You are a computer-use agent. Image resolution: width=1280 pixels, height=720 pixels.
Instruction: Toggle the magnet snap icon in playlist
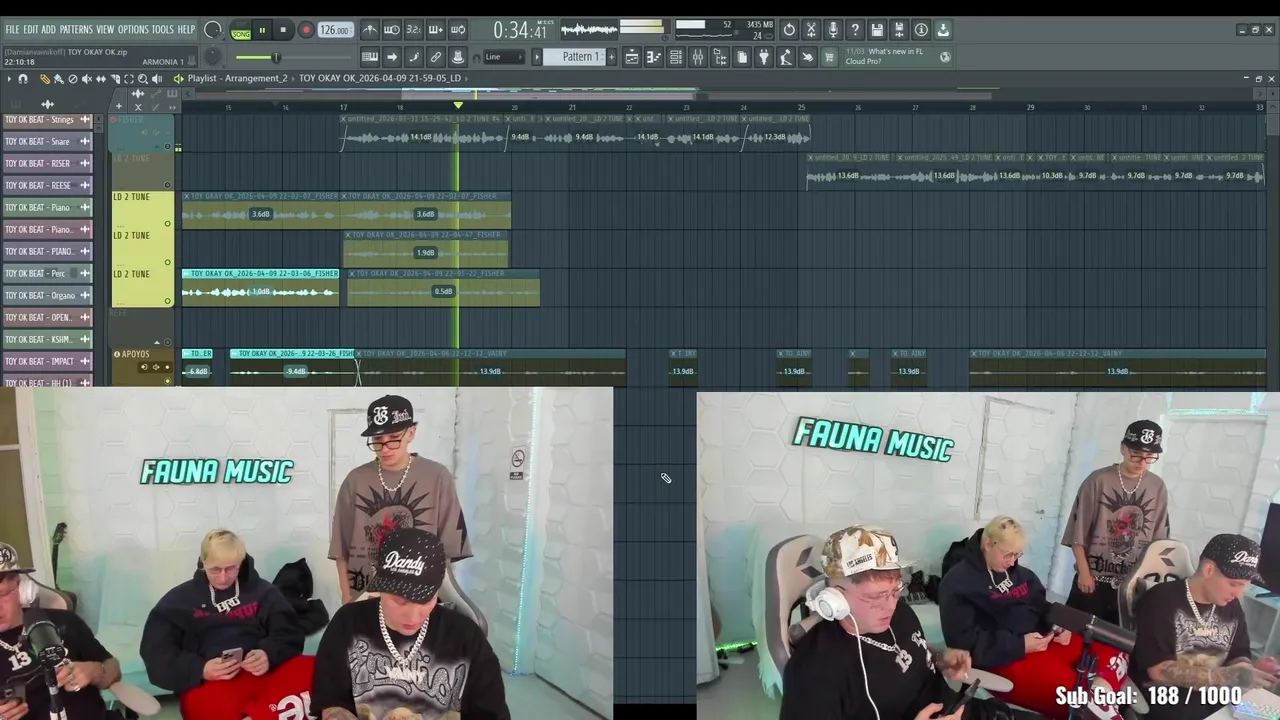[x=22, y=78]
